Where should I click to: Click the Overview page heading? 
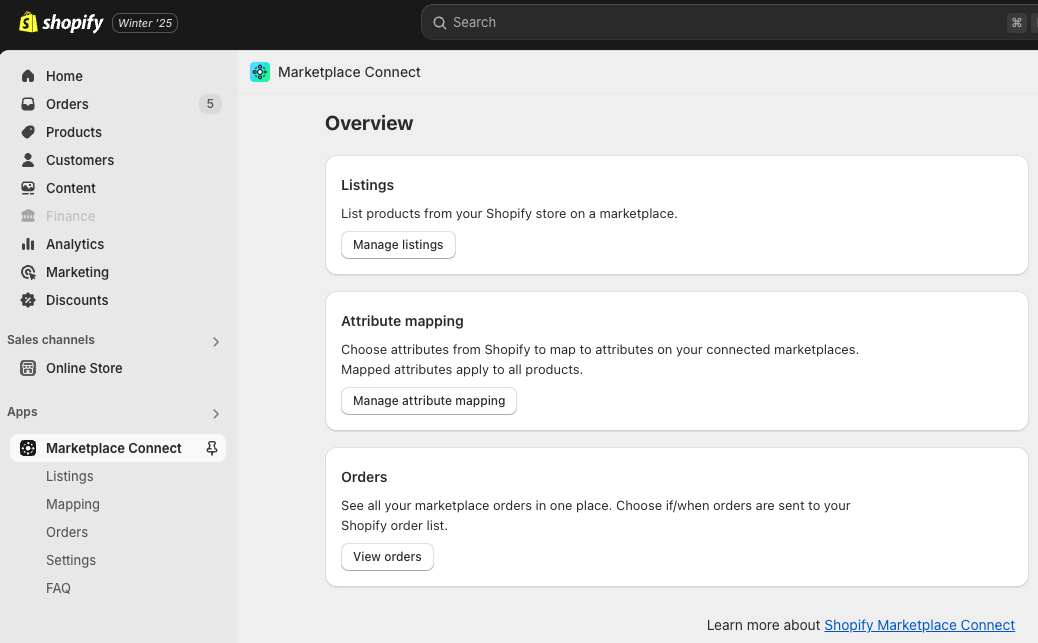point(369,123)
